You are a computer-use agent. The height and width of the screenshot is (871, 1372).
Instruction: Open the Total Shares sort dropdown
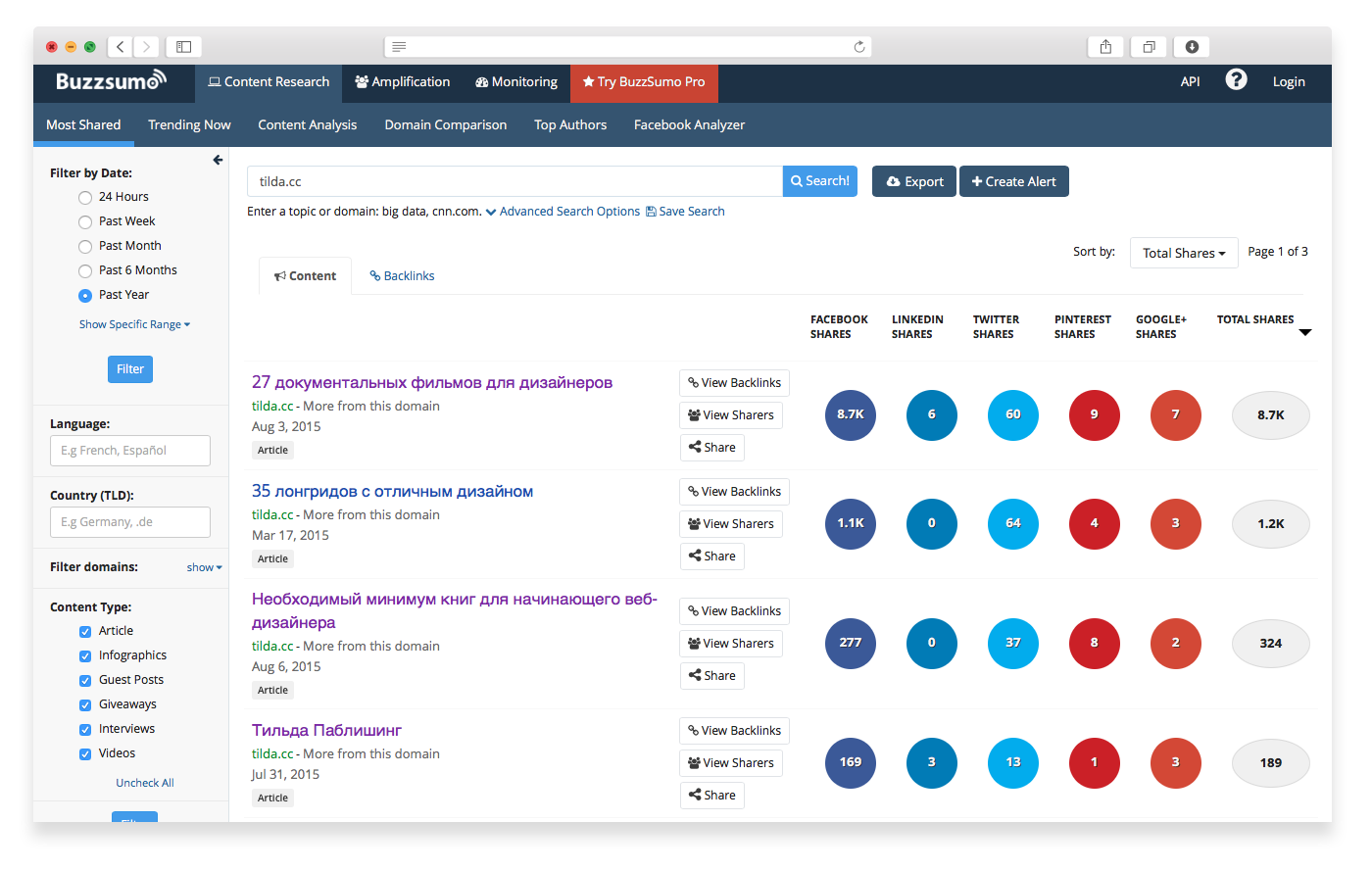click(1183, 253)
